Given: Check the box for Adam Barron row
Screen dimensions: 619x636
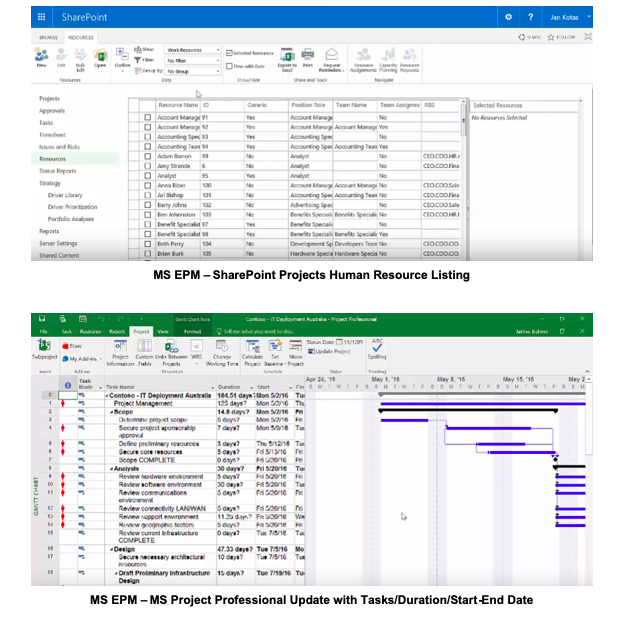Looking at the screenshot, I should point(148,156).
